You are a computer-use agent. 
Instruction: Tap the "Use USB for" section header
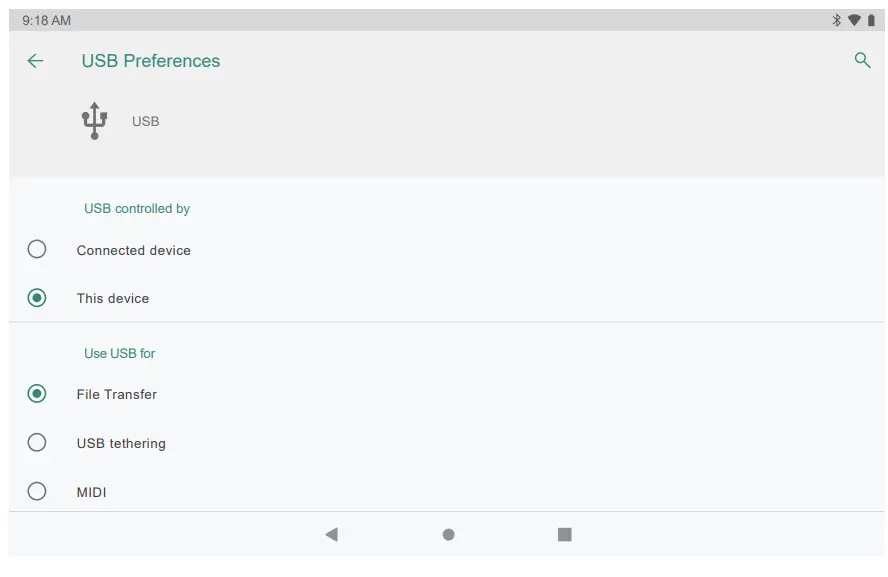tap(120, 354)
